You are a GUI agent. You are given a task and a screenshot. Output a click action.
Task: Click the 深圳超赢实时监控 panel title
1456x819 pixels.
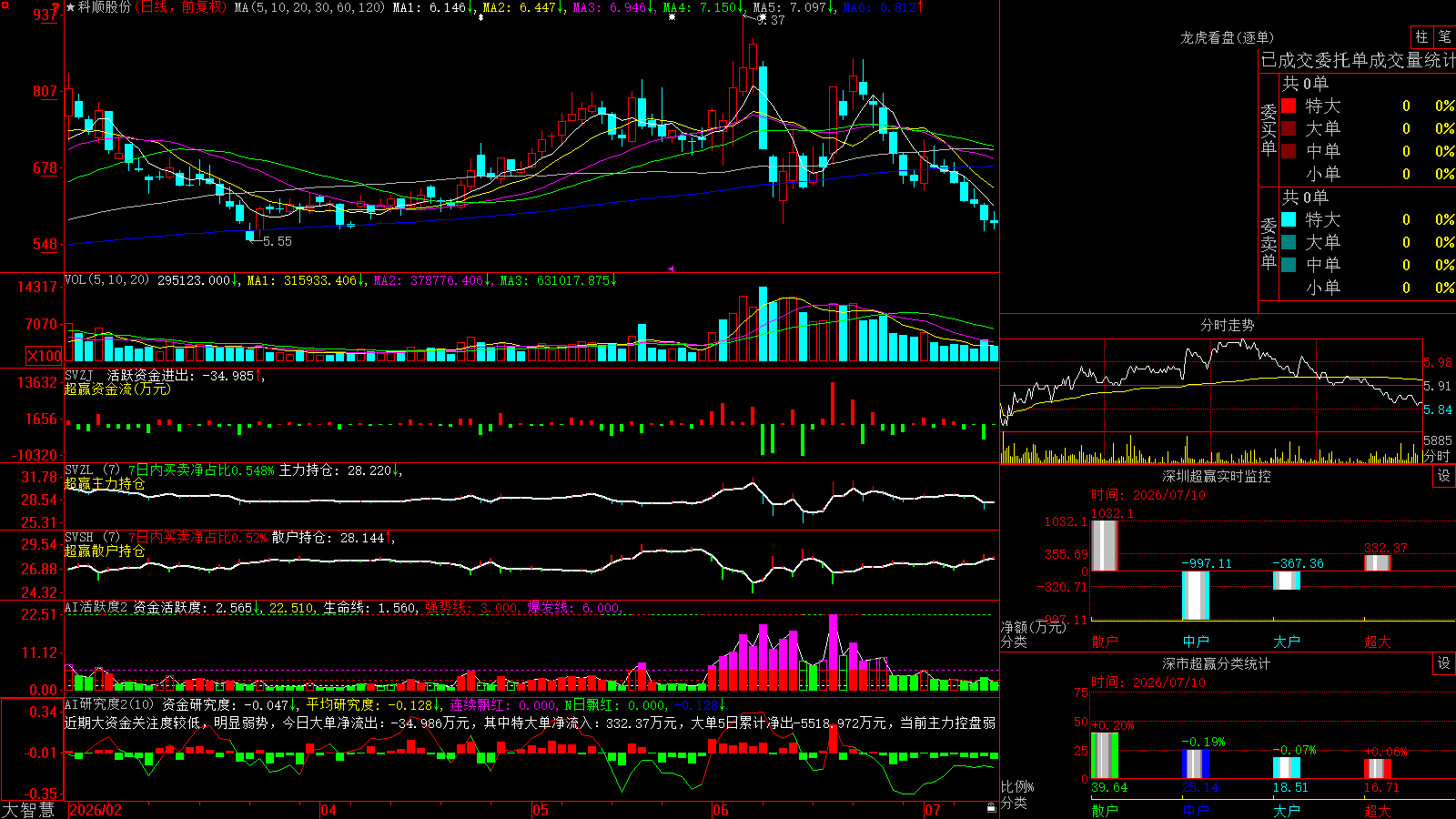(1216, 476)
